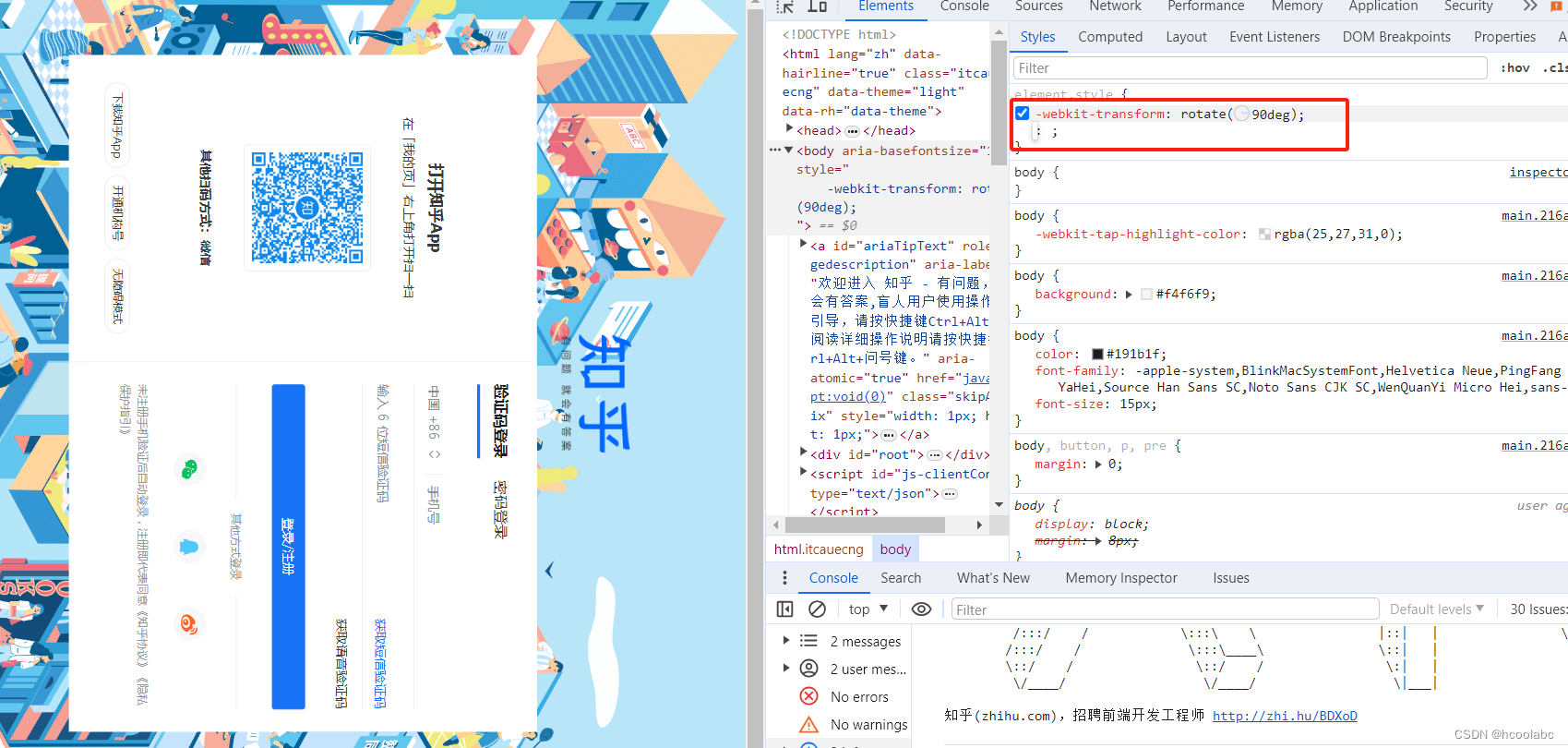Open the rotate angle clock widget

click(1241, 115)
